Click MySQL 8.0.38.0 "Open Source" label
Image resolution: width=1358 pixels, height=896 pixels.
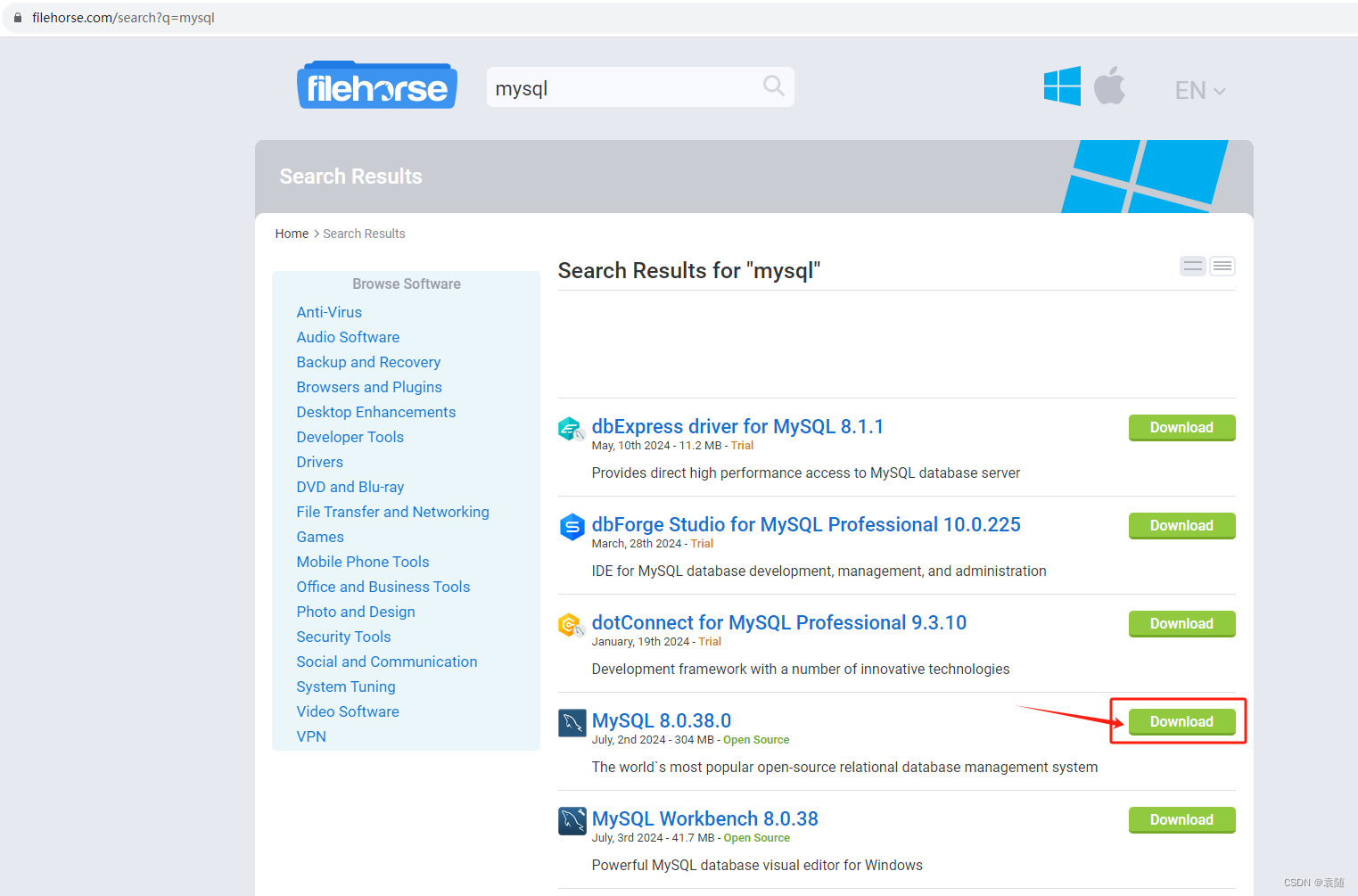[756, 740]
